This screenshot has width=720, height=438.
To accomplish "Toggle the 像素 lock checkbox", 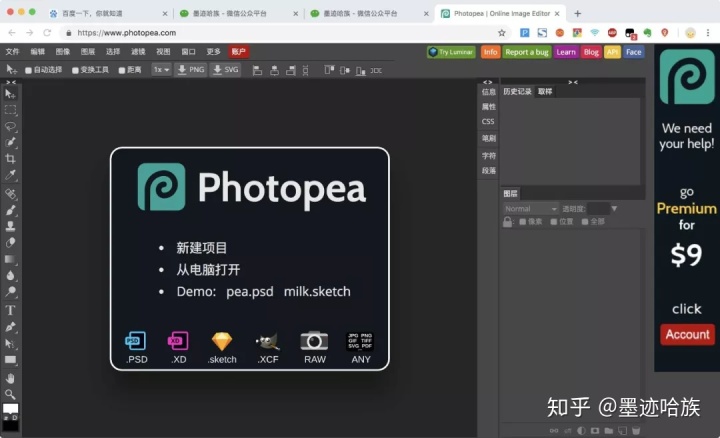I will tap(523, 222).
